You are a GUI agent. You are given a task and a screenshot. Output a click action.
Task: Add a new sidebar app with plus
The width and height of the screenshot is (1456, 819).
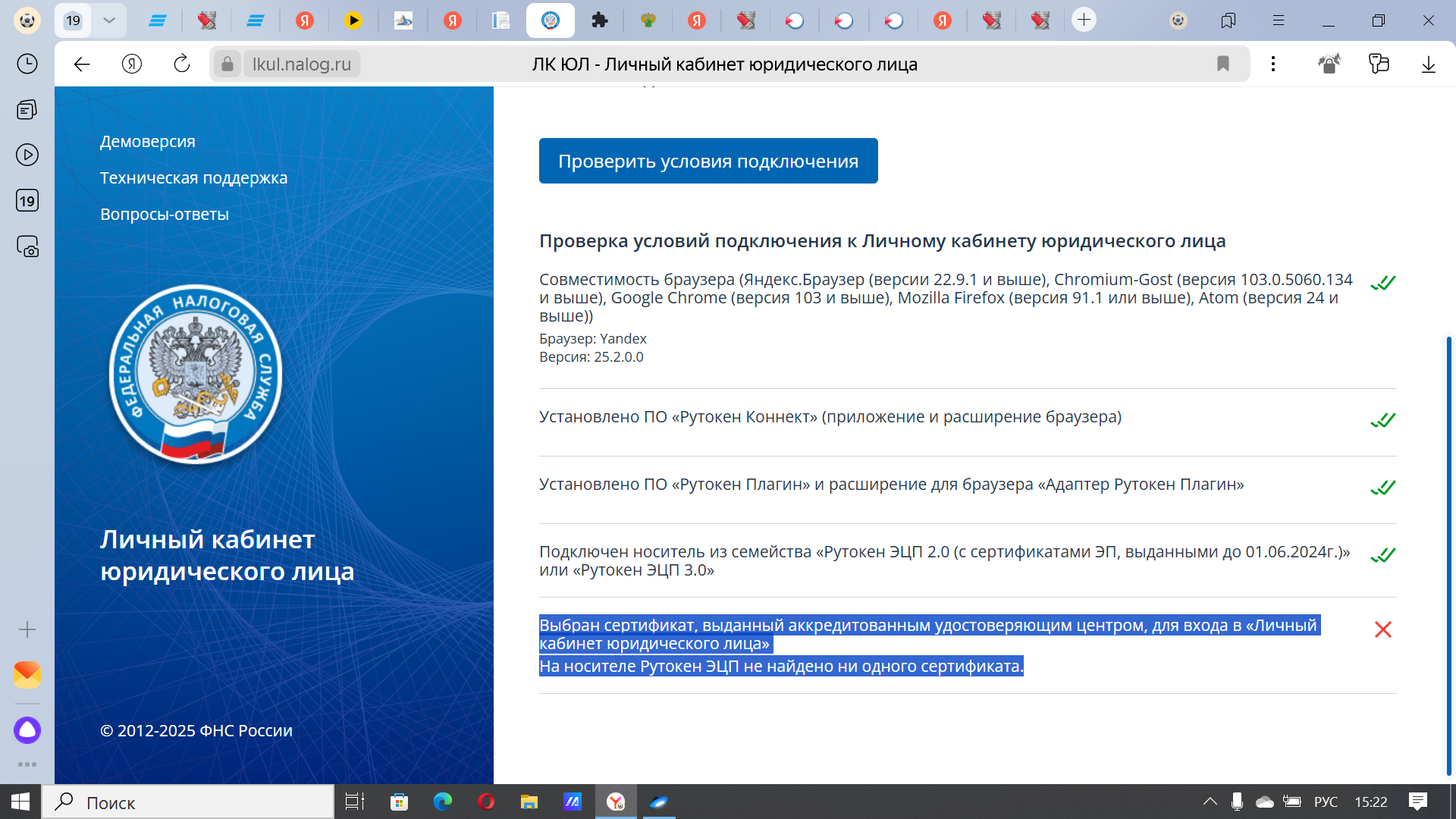[x=27, y=629]
